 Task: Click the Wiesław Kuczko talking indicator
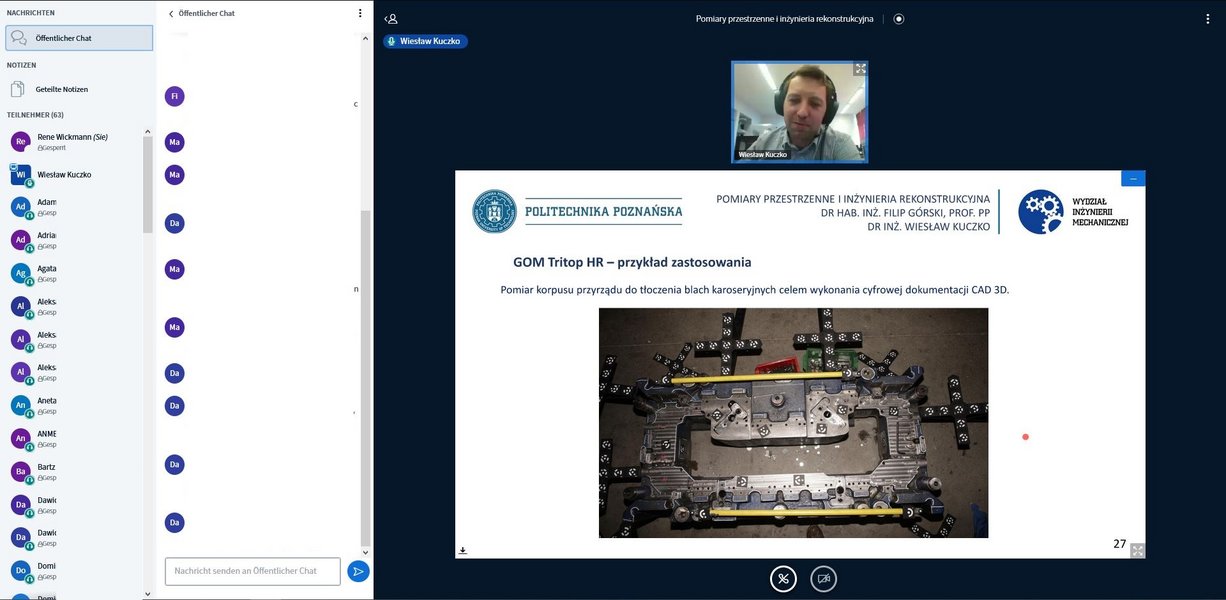(x=425, y=41)
